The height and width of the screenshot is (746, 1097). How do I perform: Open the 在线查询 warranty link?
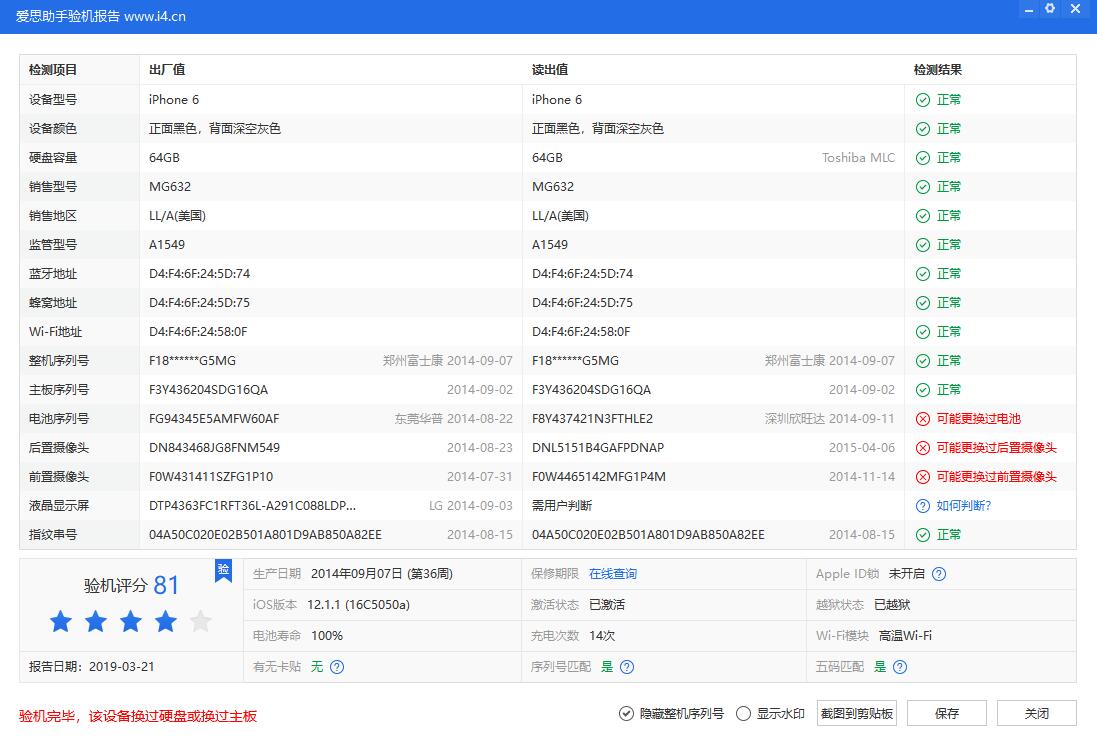(x=611, y=572)
